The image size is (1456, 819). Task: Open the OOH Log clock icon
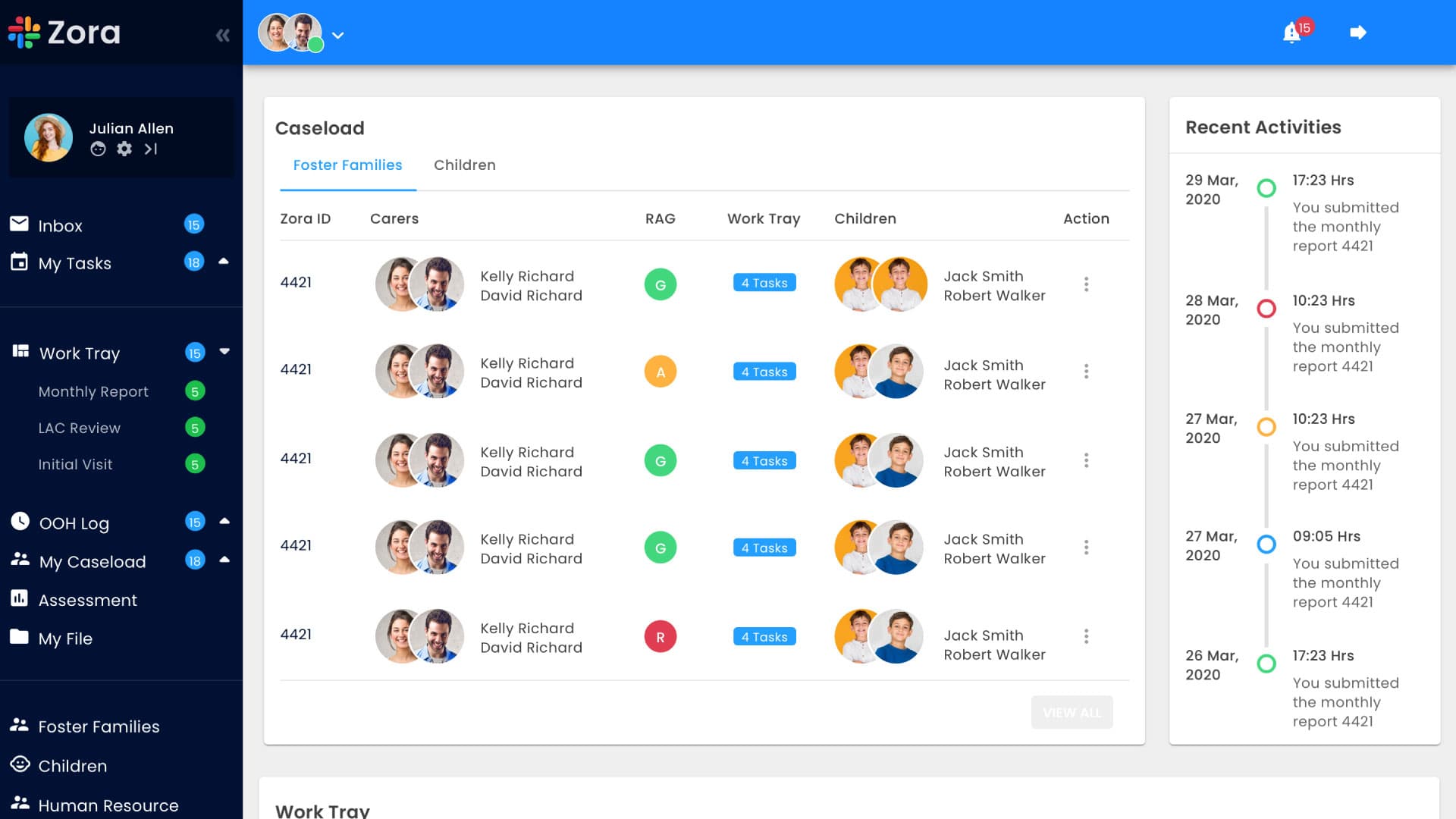[x=20, y=522]
